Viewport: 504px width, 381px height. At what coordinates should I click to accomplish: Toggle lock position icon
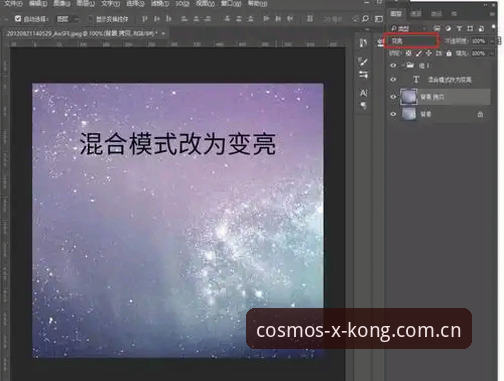point(429,53)
